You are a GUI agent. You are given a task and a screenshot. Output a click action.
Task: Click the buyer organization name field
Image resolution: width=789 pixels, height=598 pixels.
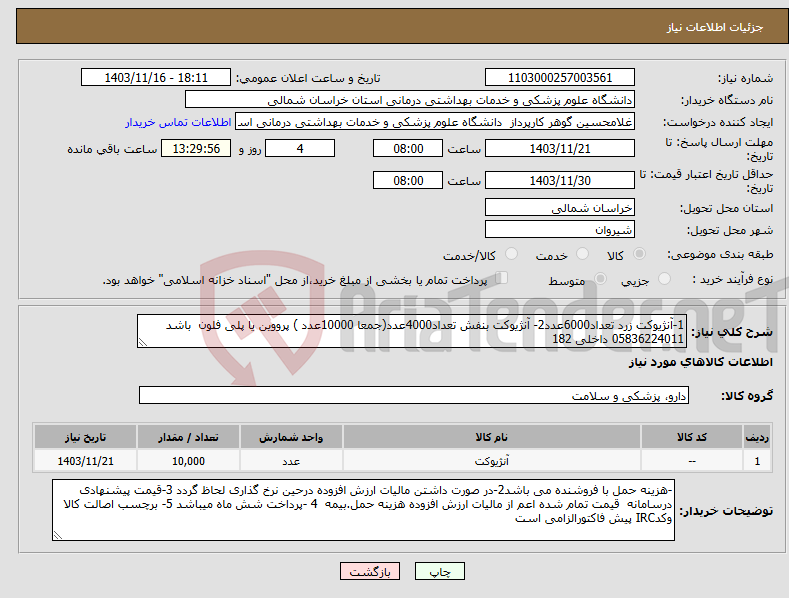(x=410, y=100)
